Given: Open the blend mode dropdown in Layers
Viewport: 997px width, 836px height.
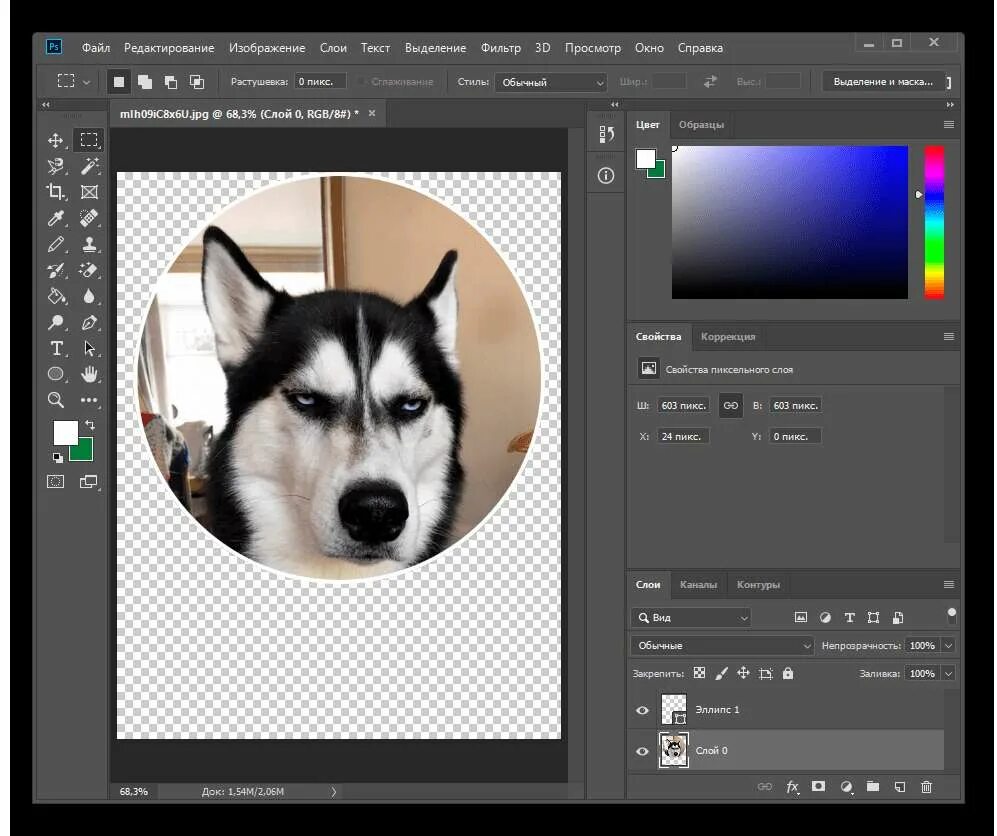Looking at the screenshot, I should [x=723, y=646].
